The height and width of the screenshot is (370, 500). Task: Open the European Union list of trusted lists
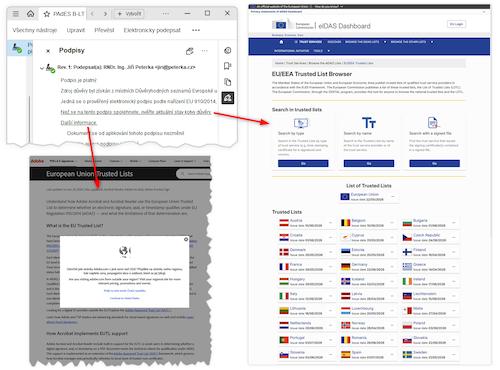click(x=368, y=197)
